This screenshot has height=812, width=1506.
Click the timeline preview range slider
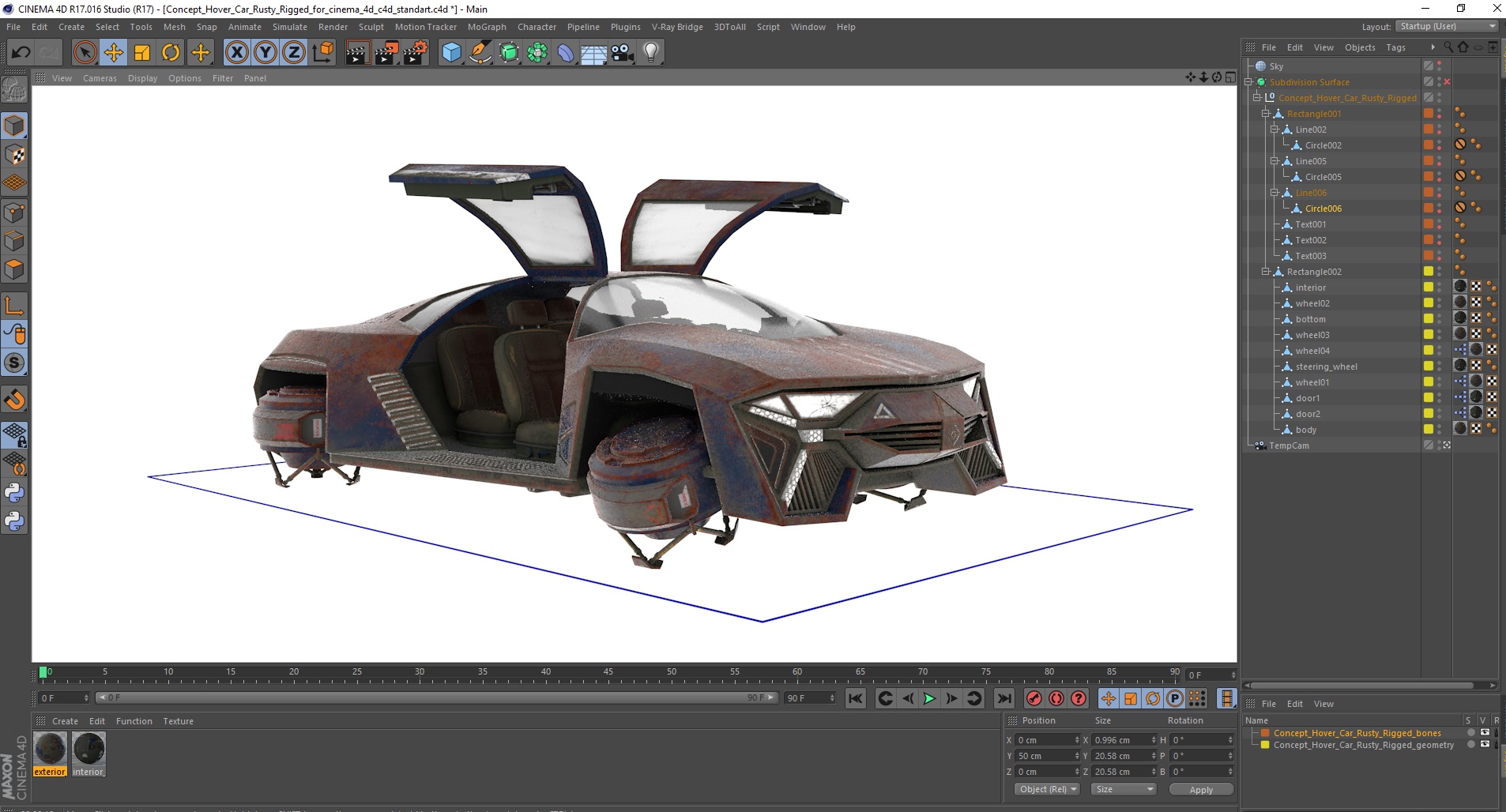(437, 698)
